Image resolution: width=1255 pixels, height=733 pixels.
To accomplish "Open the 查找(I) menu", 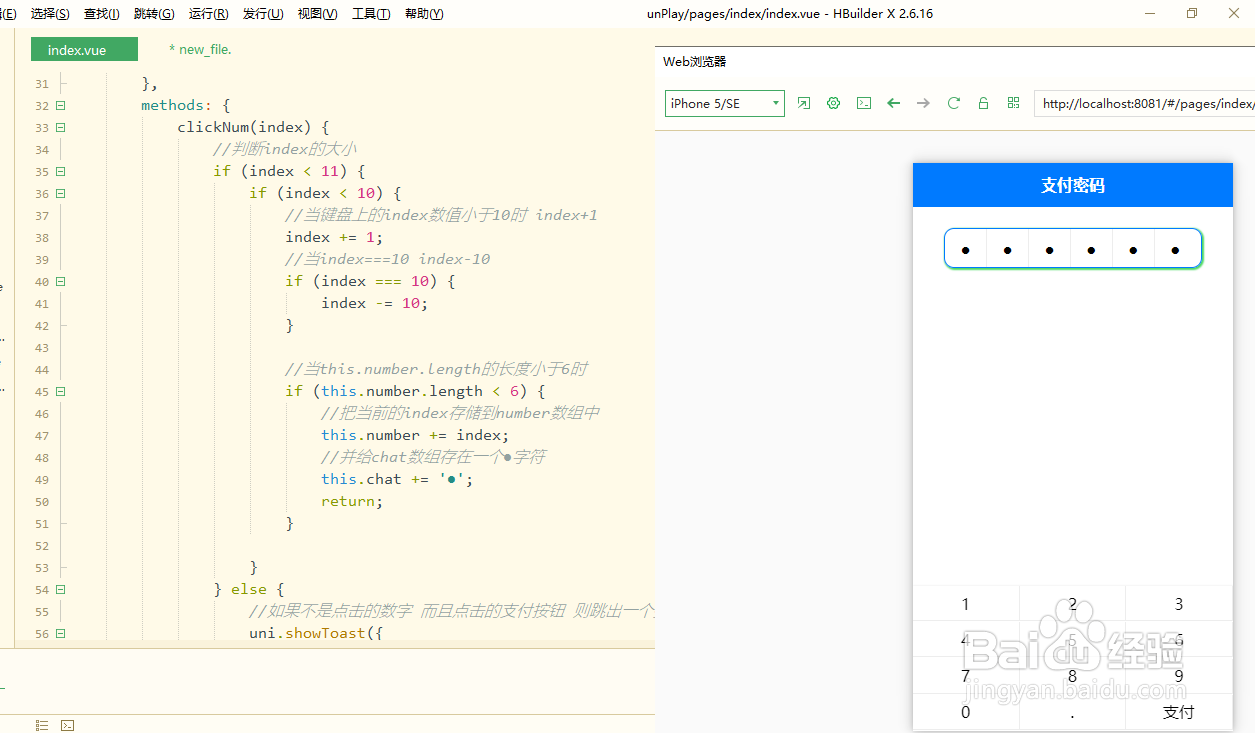I will (x=102, y=14).
